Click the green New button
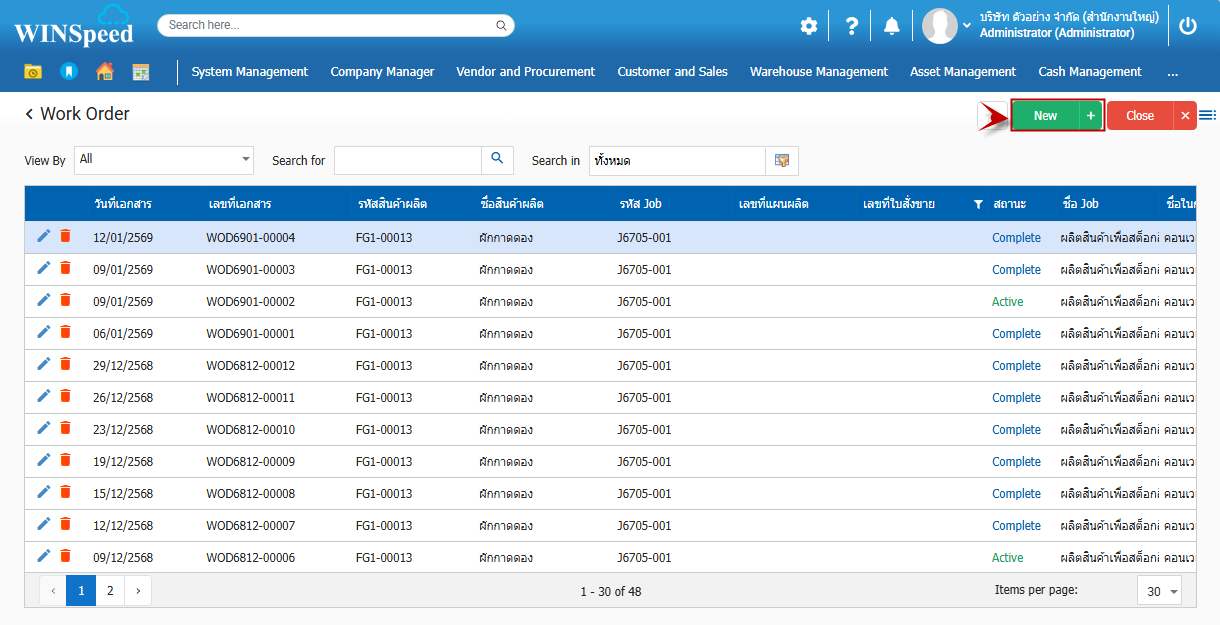Image resolution: width=1220 pixels, height=625 pixels. pos(1045,116)
